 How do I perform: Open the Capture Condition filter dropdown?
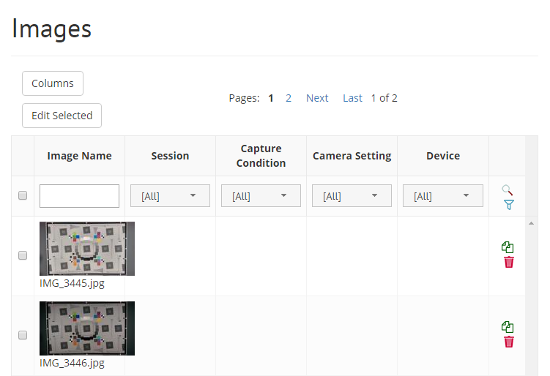261,196
